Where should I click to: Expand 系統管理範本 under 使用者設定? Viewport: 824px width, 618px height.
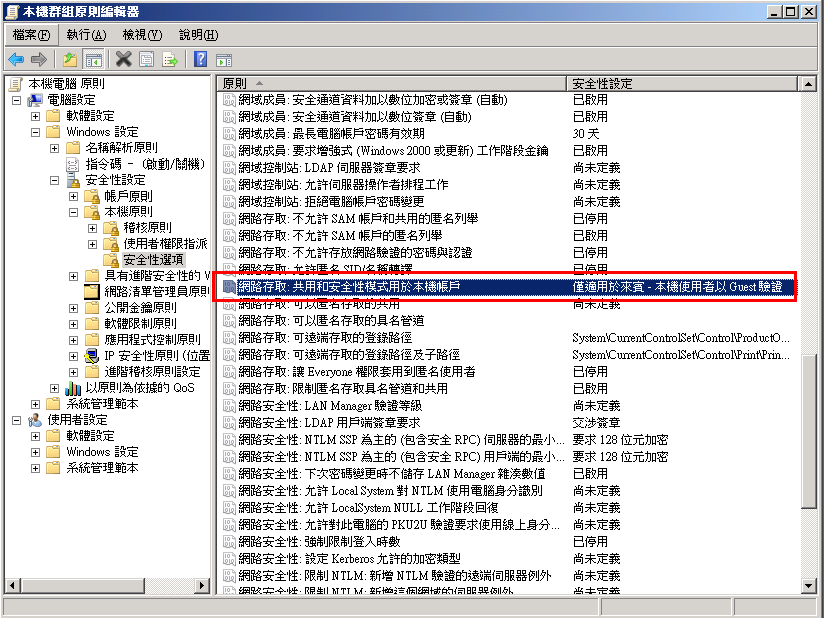point(35,468)
